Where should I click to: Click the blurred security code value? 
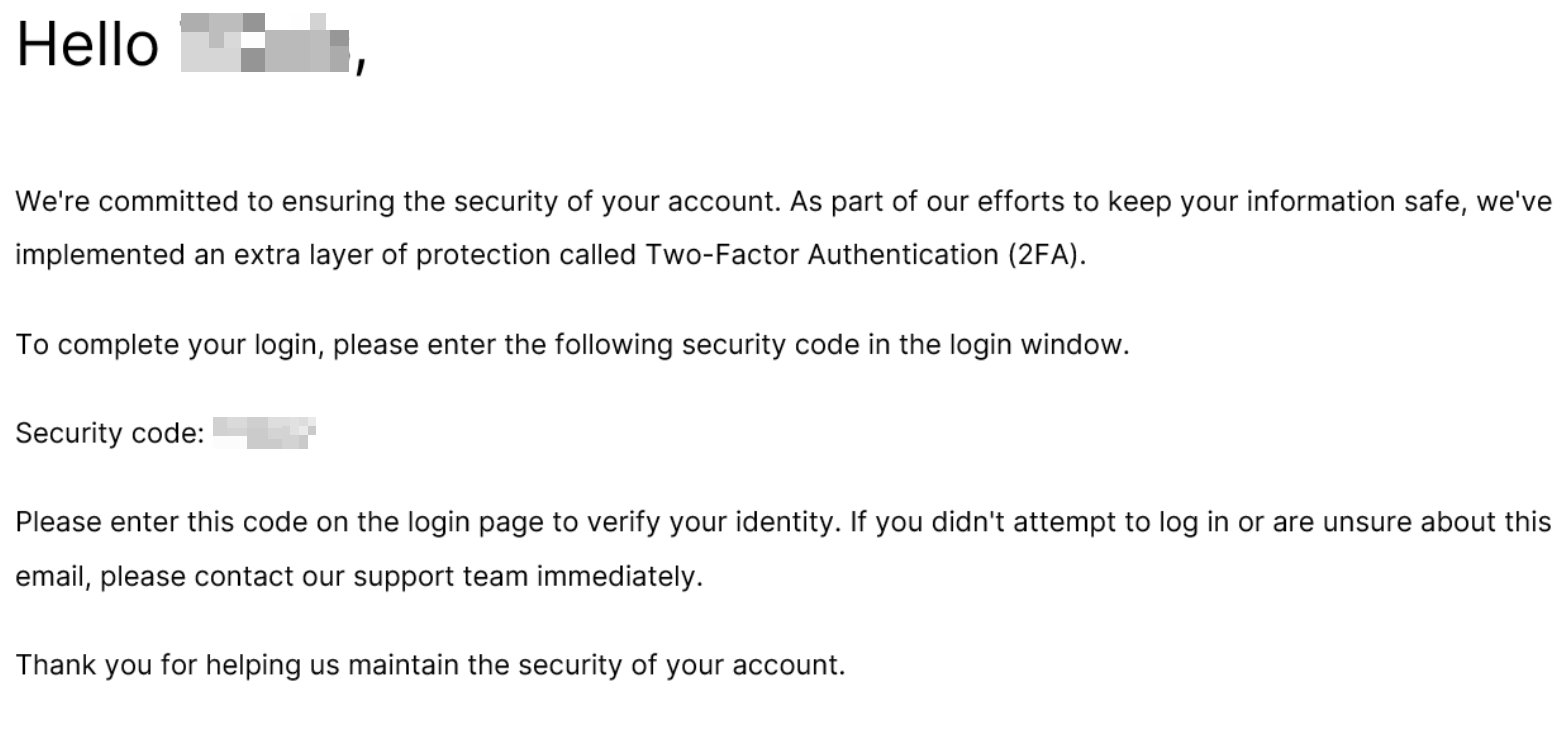264,433
